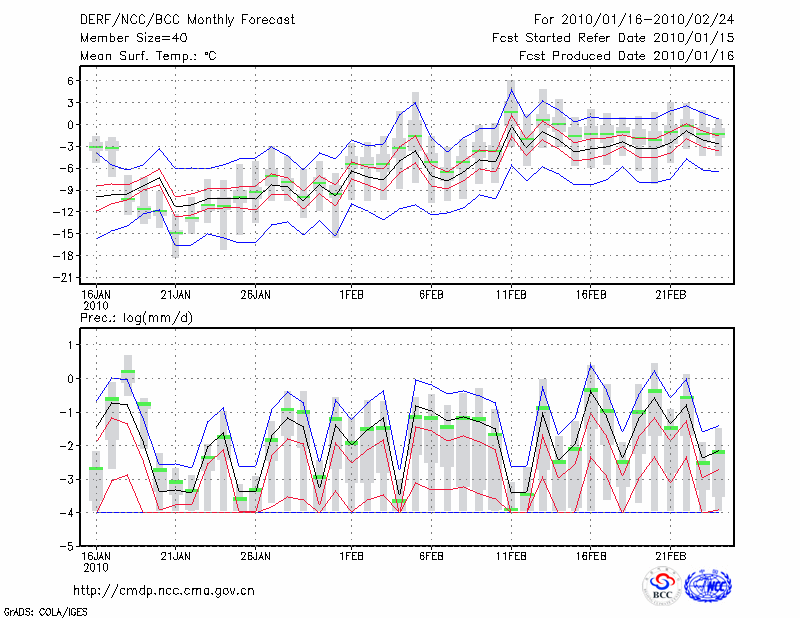
Task: Select the Fcst Produced Date line
Action: pyautogui.click(x=627, y=55)
